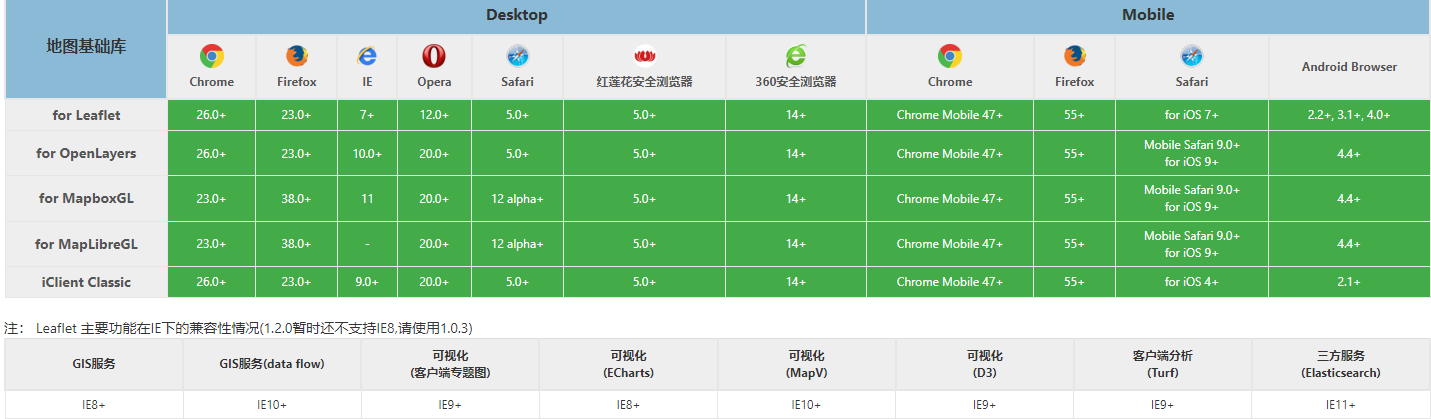Screen dimensions: 1431x419
Task: Select the 'for Leaflet' row label
Action: click(x=86, y=115)
